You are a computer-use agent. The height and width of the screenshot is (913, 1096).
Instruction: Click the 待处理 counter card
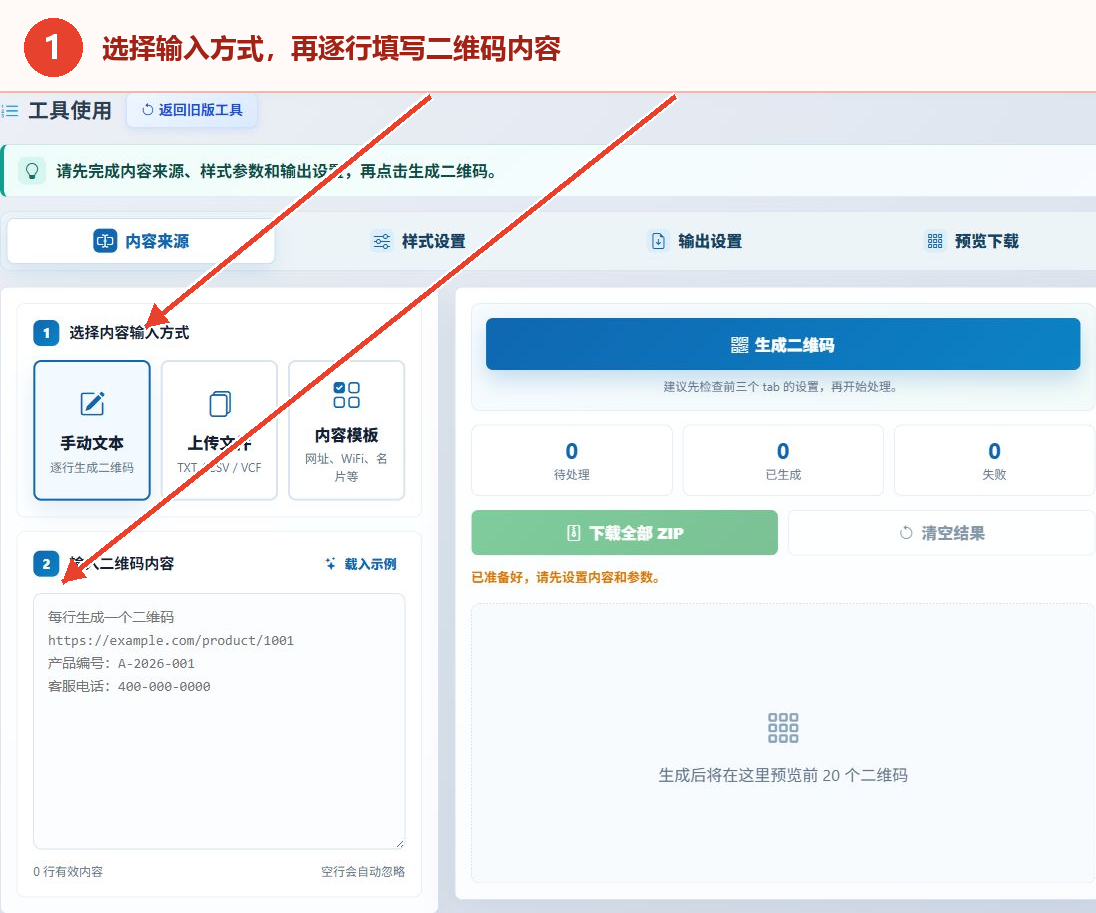pyautogui.click(x=572, y=461)
